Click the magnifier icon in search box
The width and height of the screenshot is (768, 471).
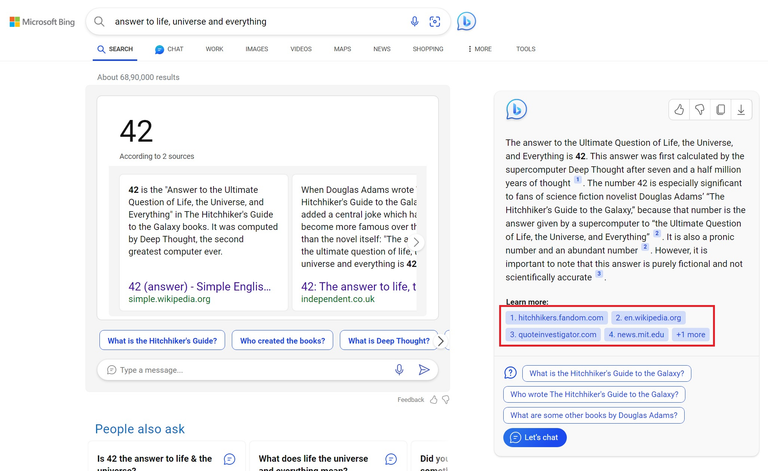(99, 22)
